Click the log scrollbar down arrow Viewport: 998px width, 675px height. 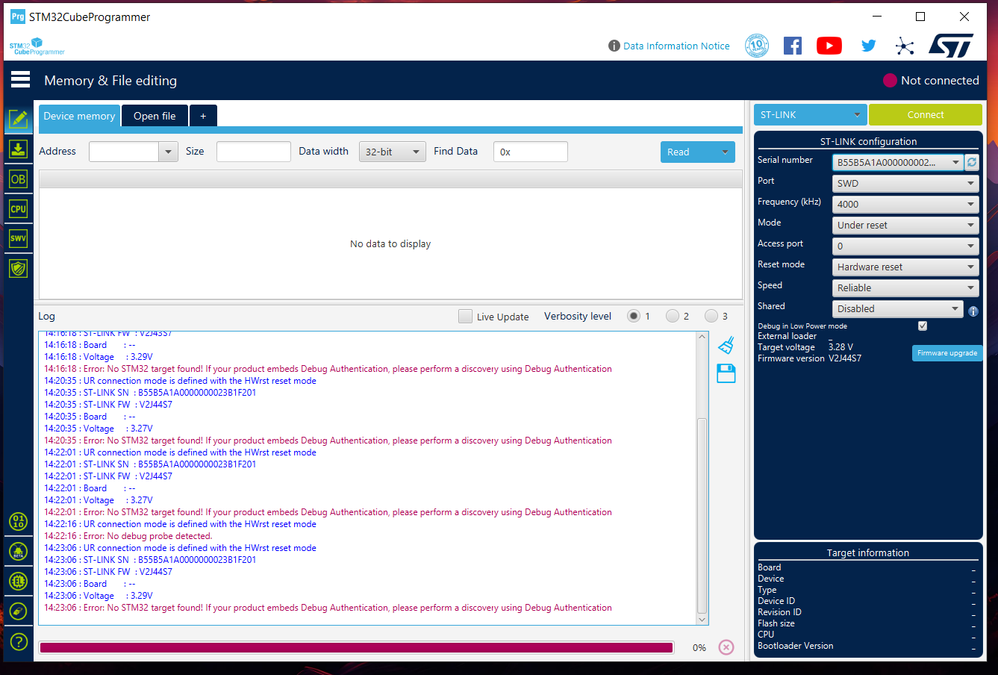(701, 619)
